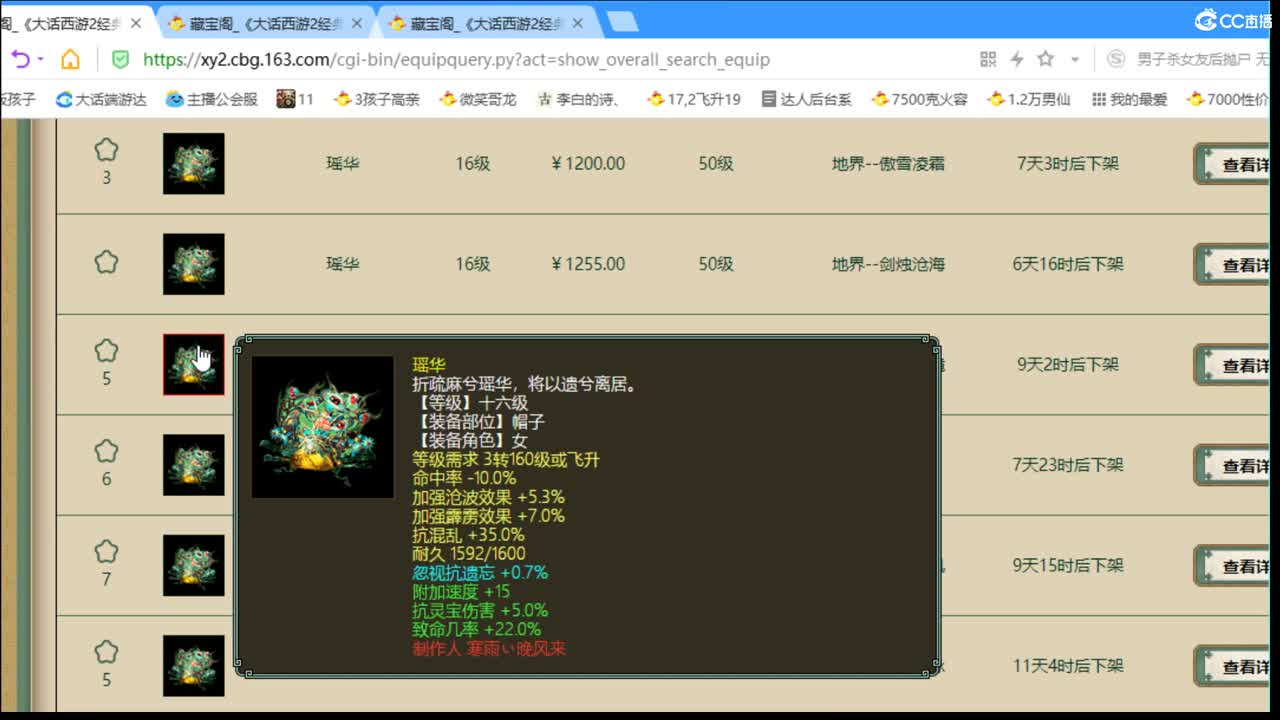Favorite the ¥1200.00 瑶华 listing star
This screenshot has height=720, width=1280.
106,150
